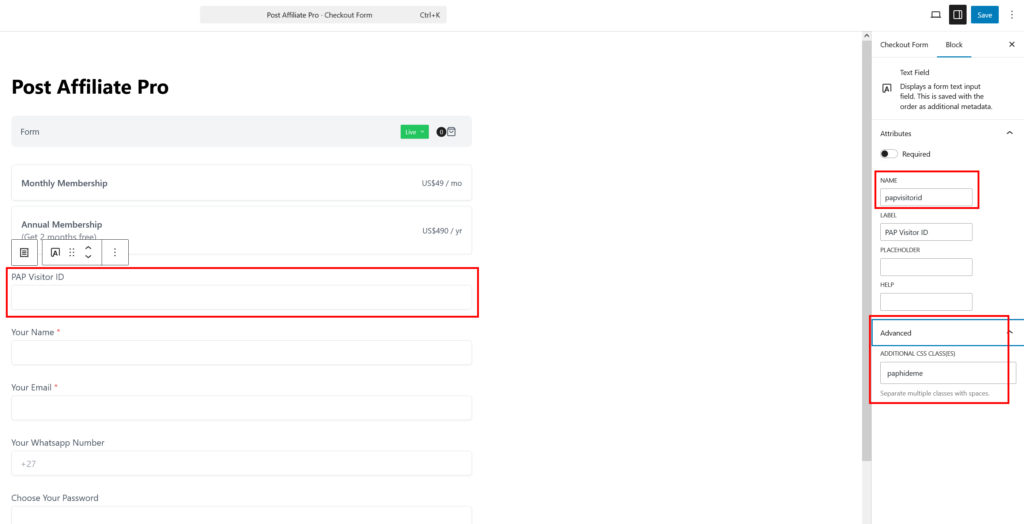Click the Save button
Image resolution: width=1024 pixels, height=524 pixels.
pos(984,15)
